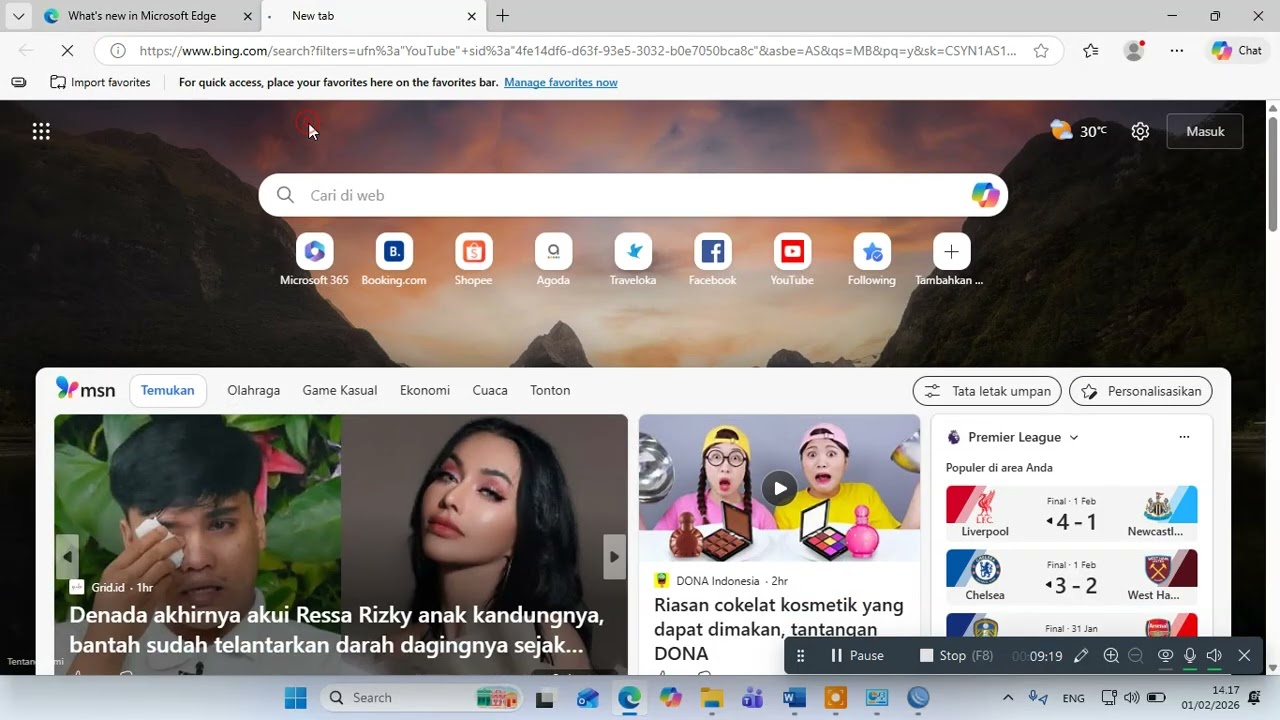The width and height of the screenshot is (1280, 720).
Task: Open the Microsoft 365 shortcut tile
Action: click(314, 260)
